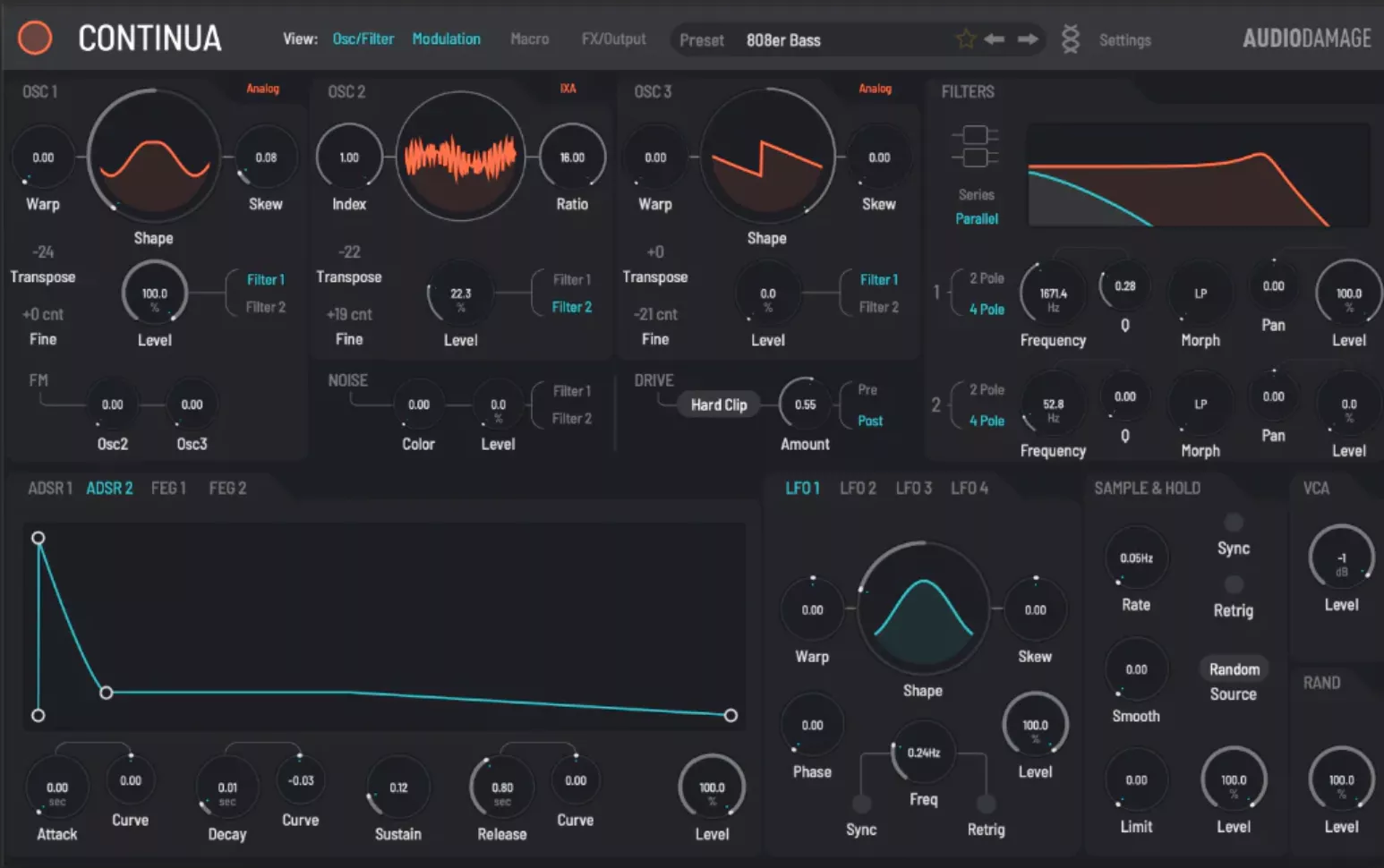Switch filter routing to Series
This screenshot has height=868, width=1384.
click(976, 194)
